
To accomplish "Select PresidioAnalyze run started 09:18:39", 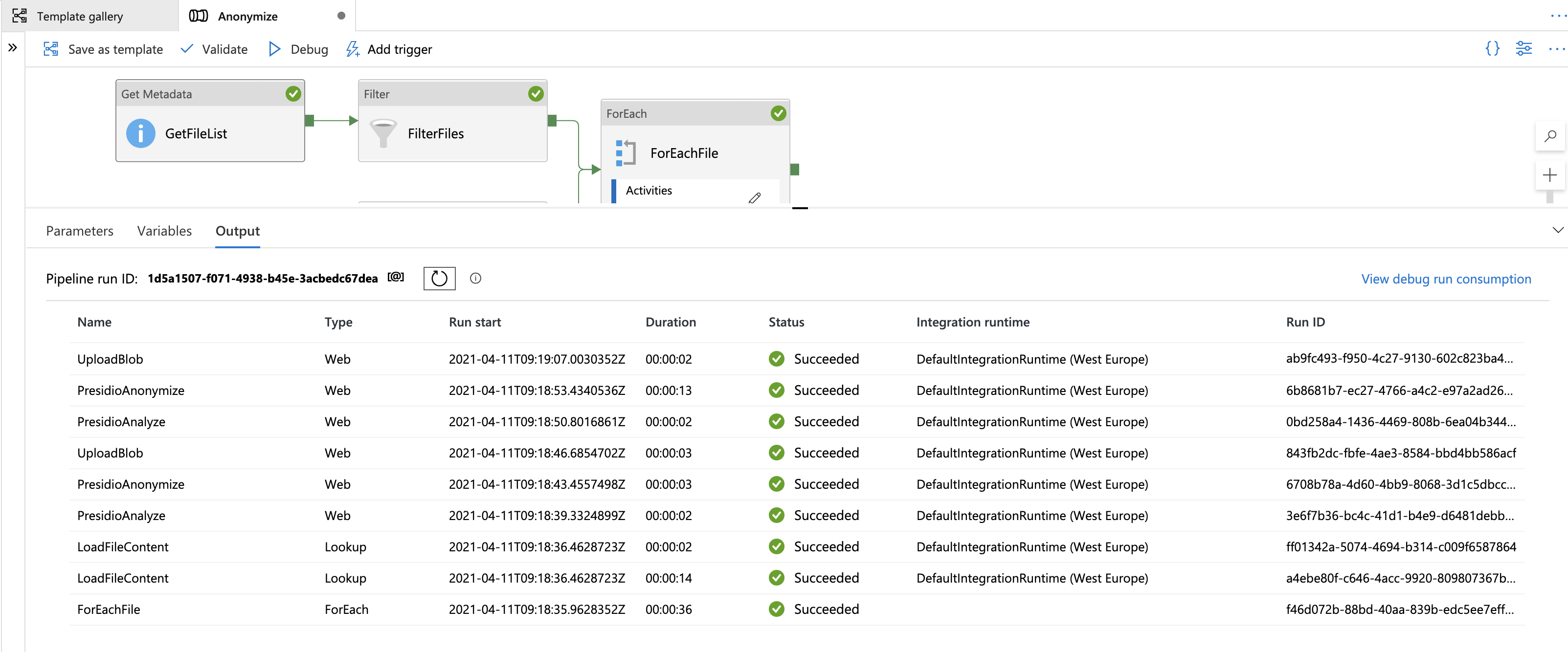I will coord(797,515).
